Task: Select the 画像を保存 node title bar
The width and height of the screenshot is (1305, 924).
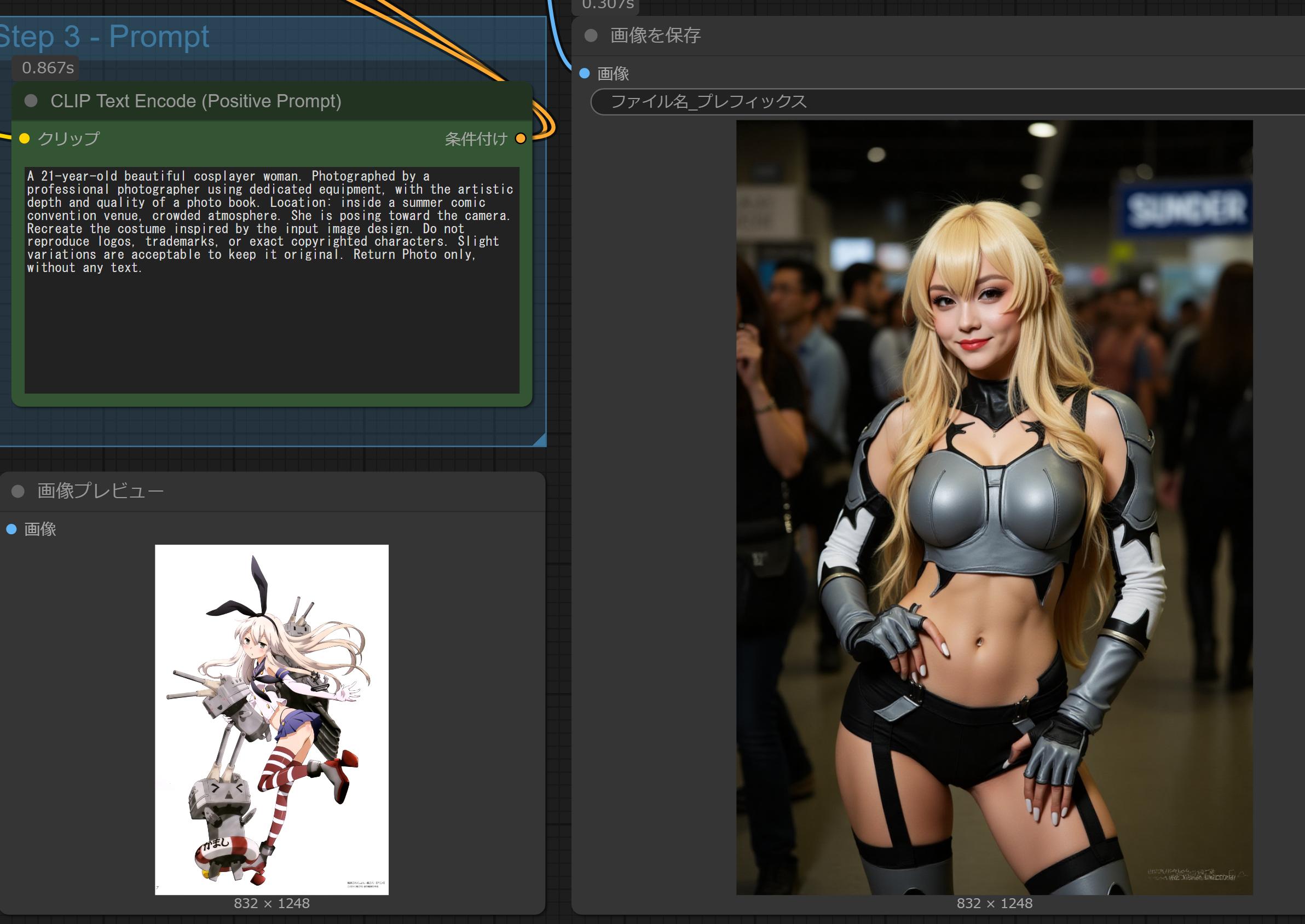Action: (655, 36)
